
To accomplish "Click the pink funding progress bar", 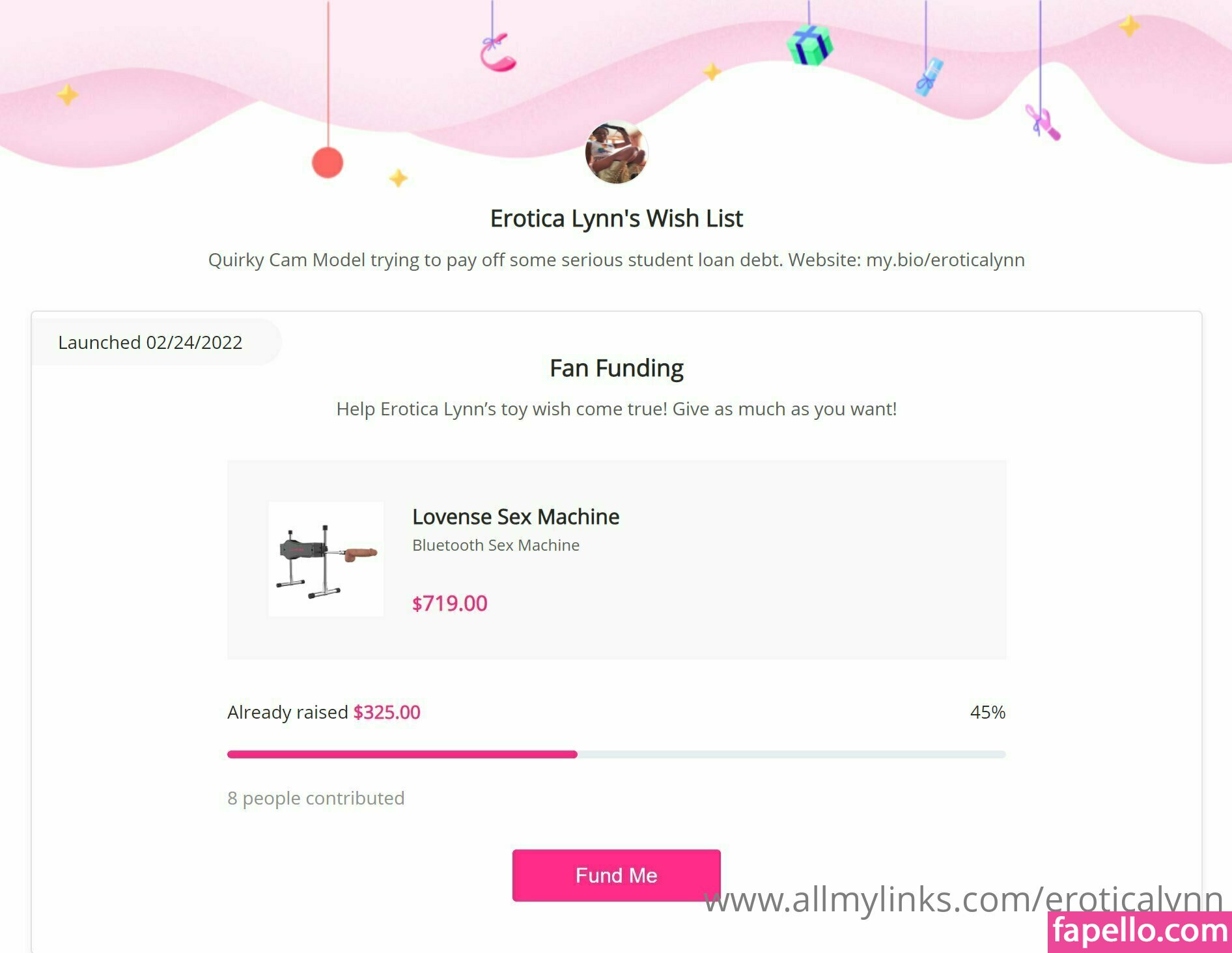I will (x=402, y=754).
